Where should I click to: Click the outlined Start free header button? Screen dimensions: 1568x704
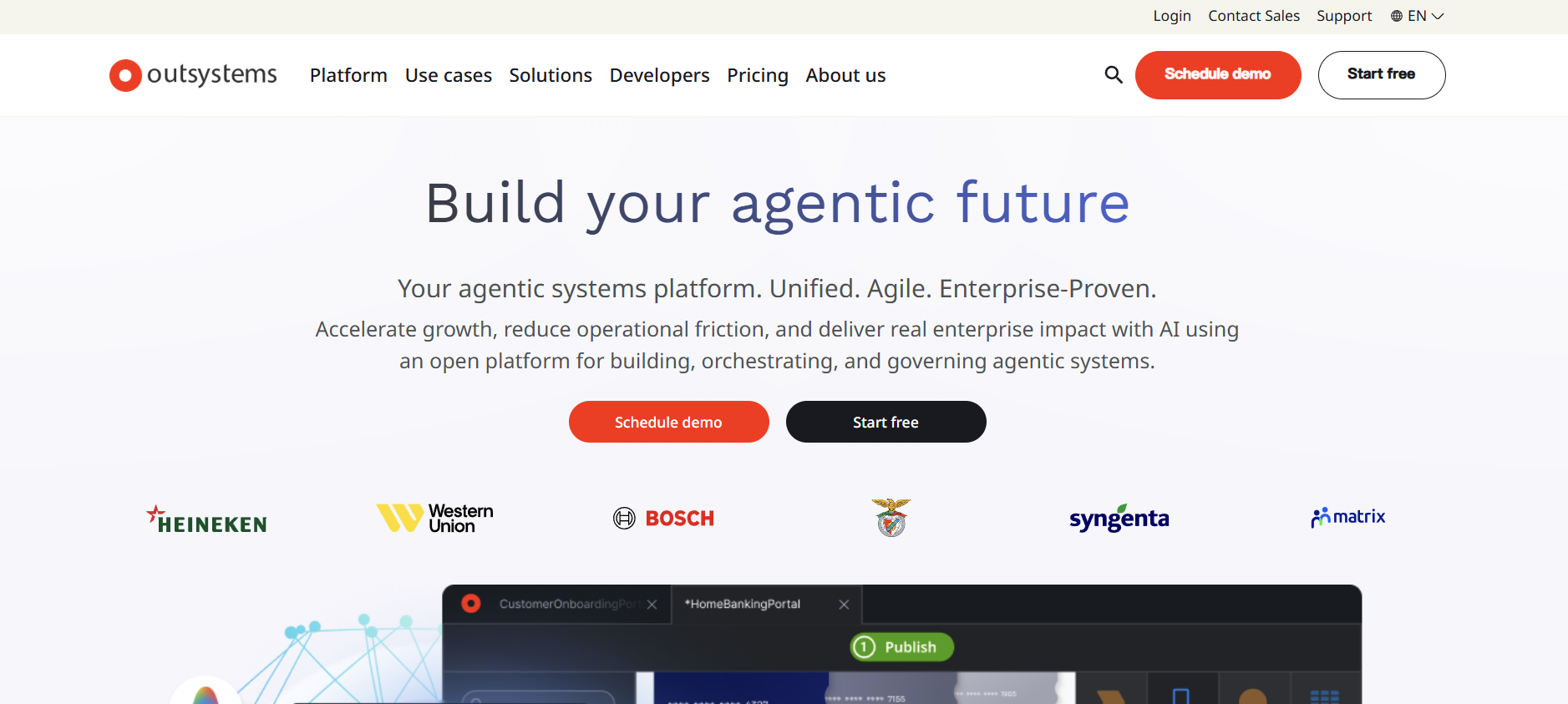pos(1382,75)
